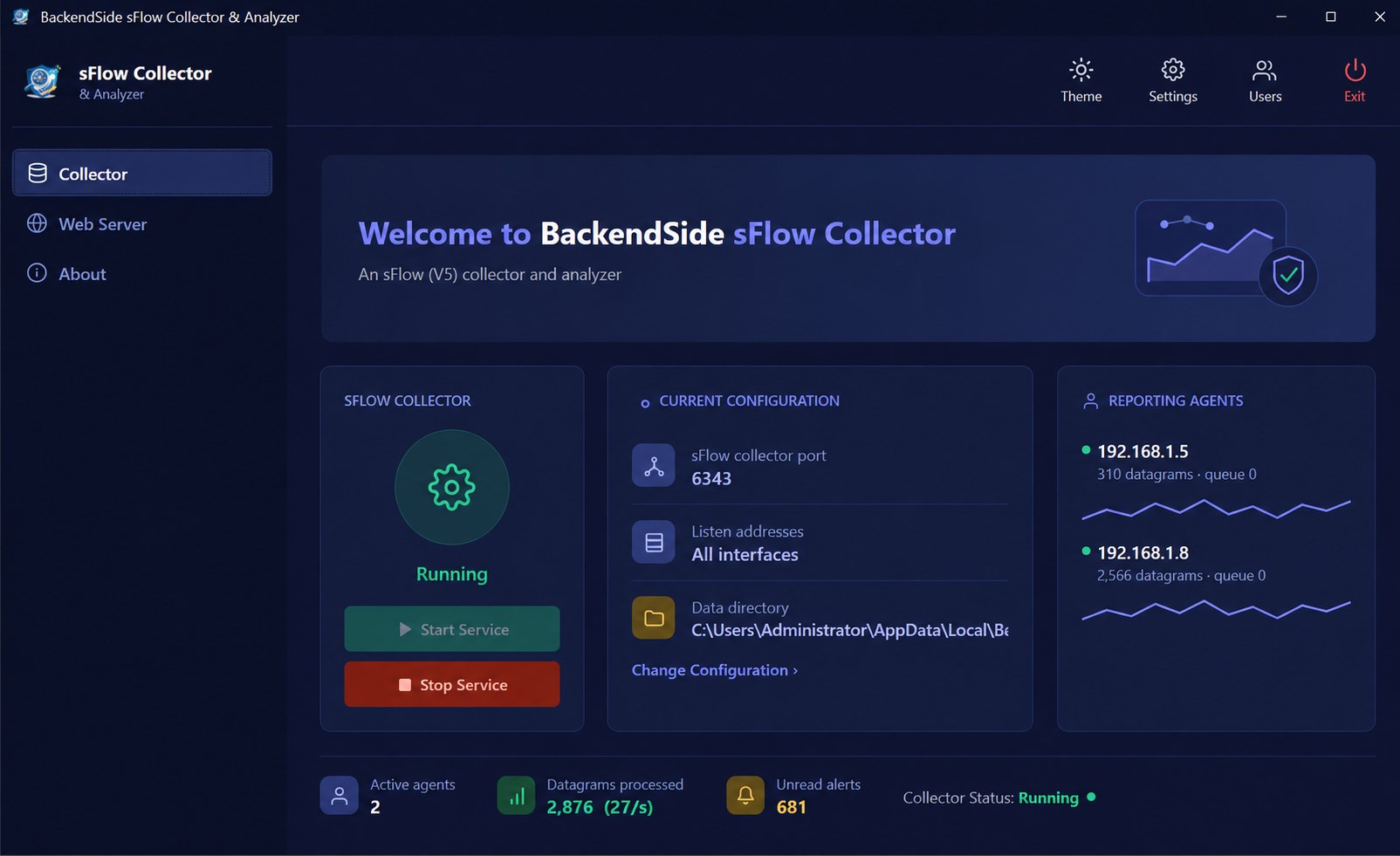Click the sparkline chart for agent 192.168.1.5
This screenshot has width=1400, height=856.
click(1216, 509)
